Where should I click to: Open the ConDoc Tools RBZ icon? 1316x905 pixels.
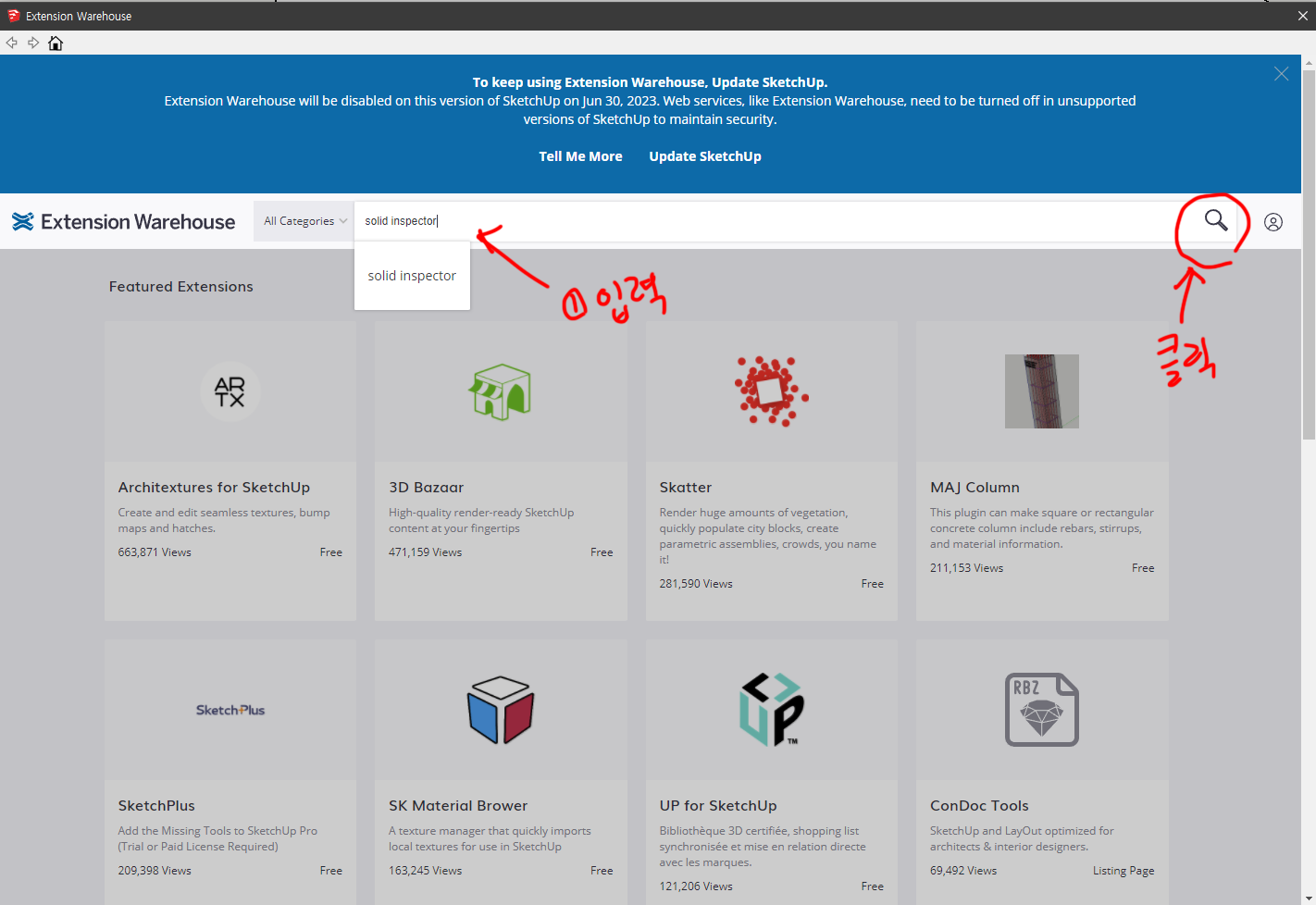coord(1042,710)
